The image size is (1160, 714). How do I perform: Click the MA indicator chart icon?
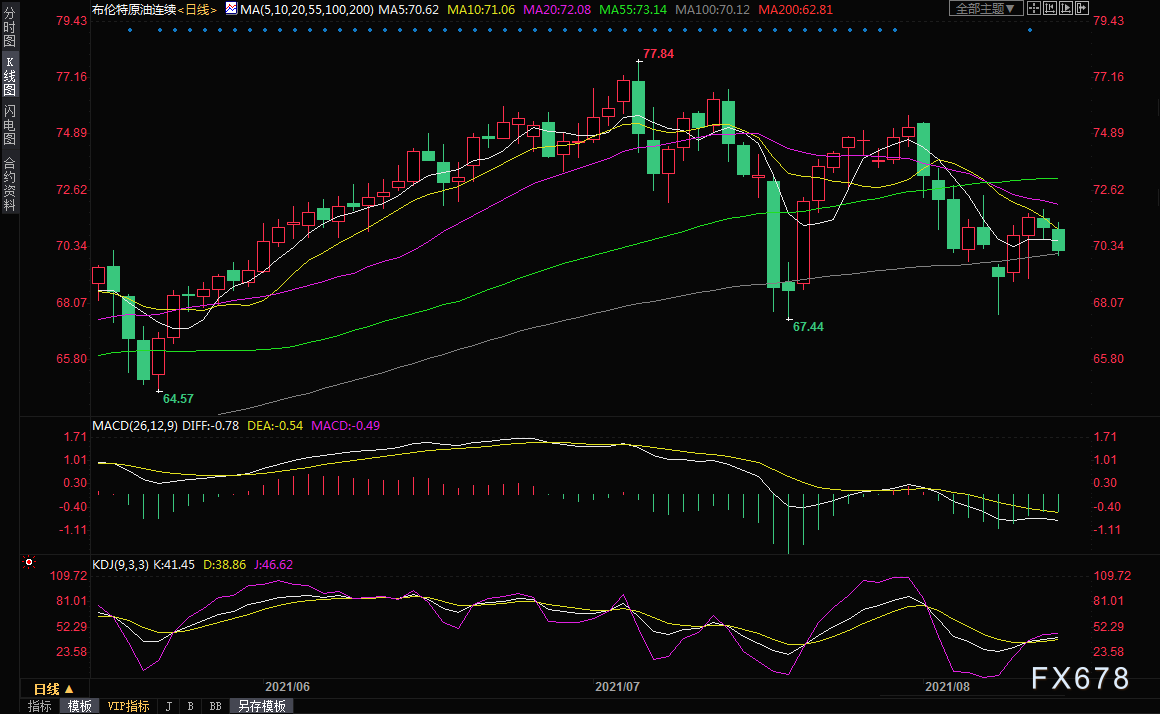click(x=232, y=9)
